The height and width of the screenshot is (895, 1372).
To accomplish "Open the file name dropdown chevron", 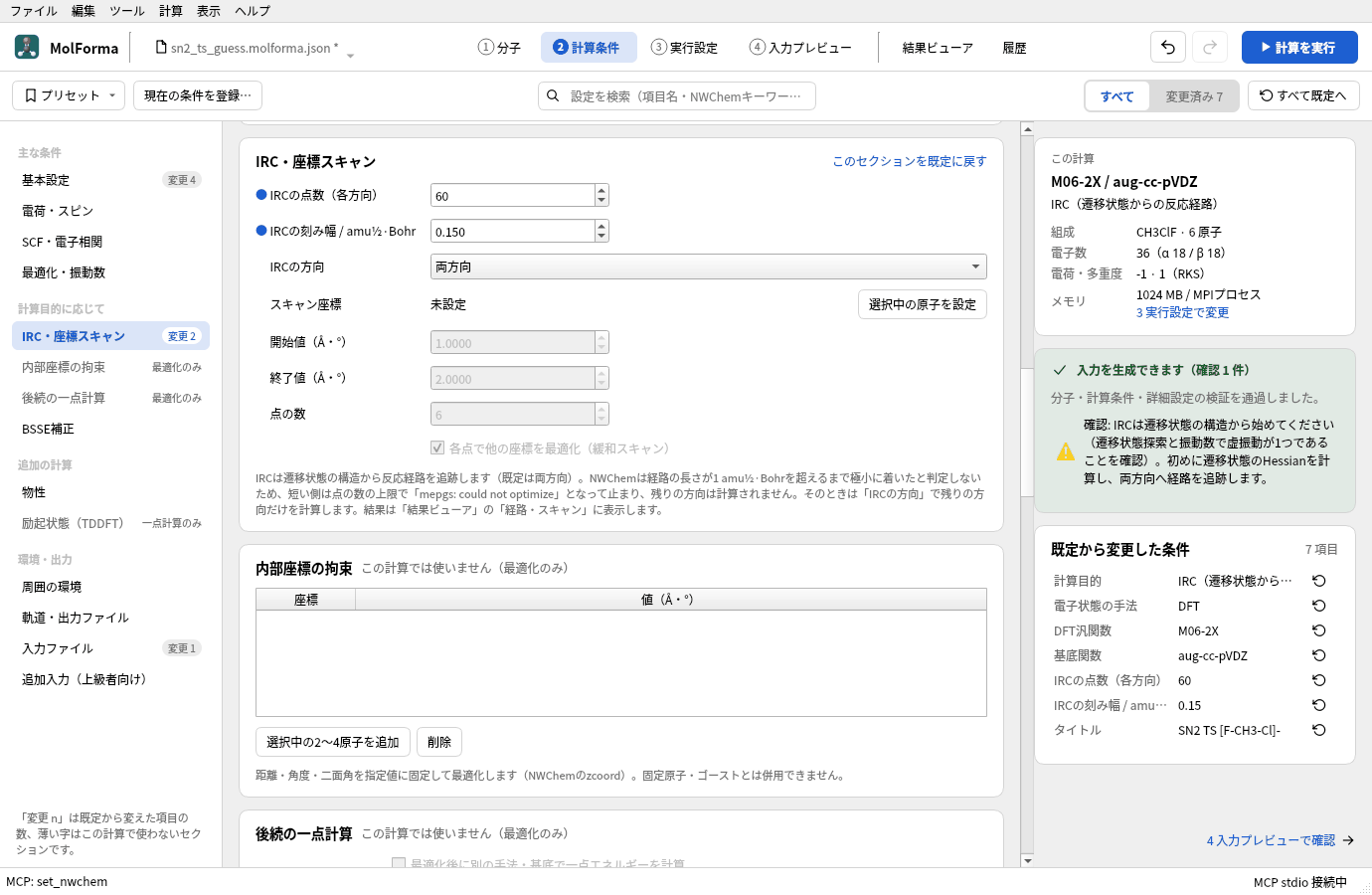I will pyautogui.click(x=350, y=55).
